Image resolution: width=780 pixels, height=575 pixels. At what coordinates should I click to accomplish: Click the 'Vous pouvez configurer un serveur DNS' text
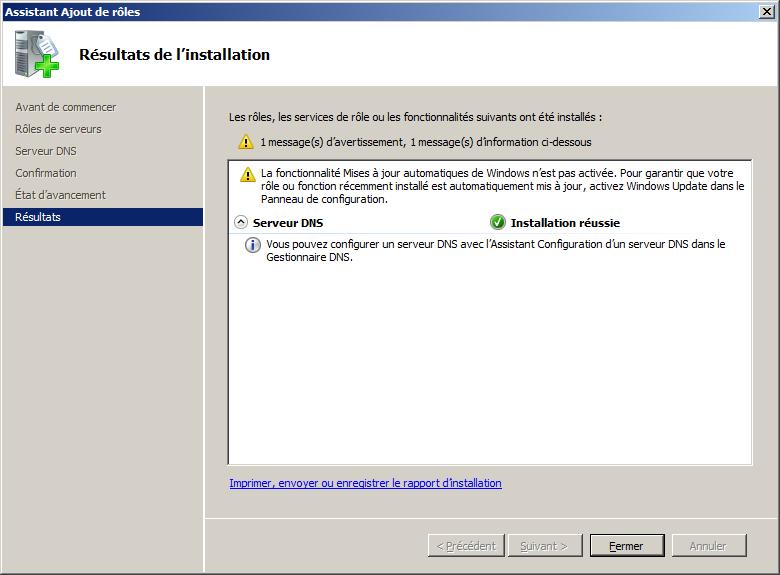pos(495,251)
